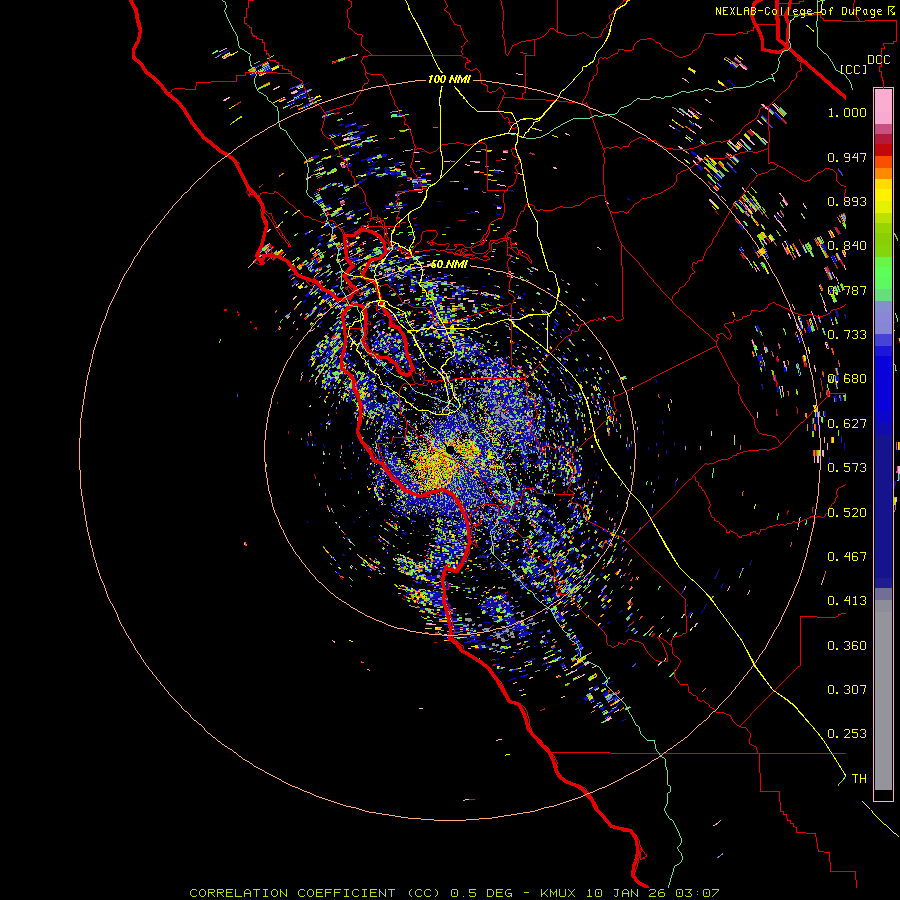Click the 0.947 scale value
This screenshot has width=900, height=900.
coord(847,157)
